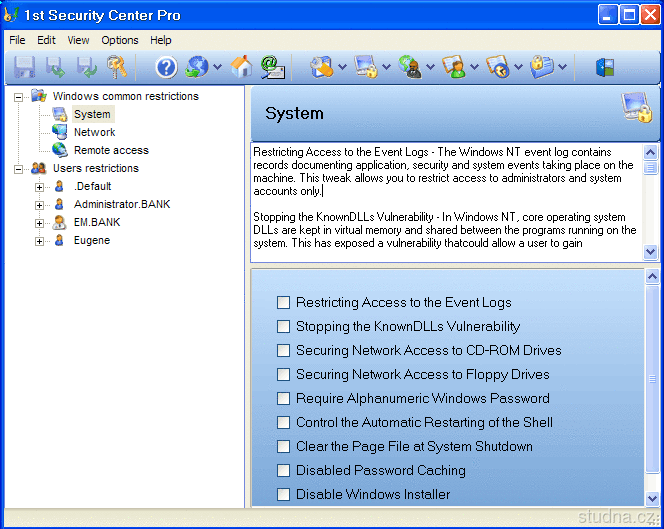The width and height of the screenshot is (664, 529).
Task: Enable Require Alphanumeric Windows Password
Action: tap(283, 399)
